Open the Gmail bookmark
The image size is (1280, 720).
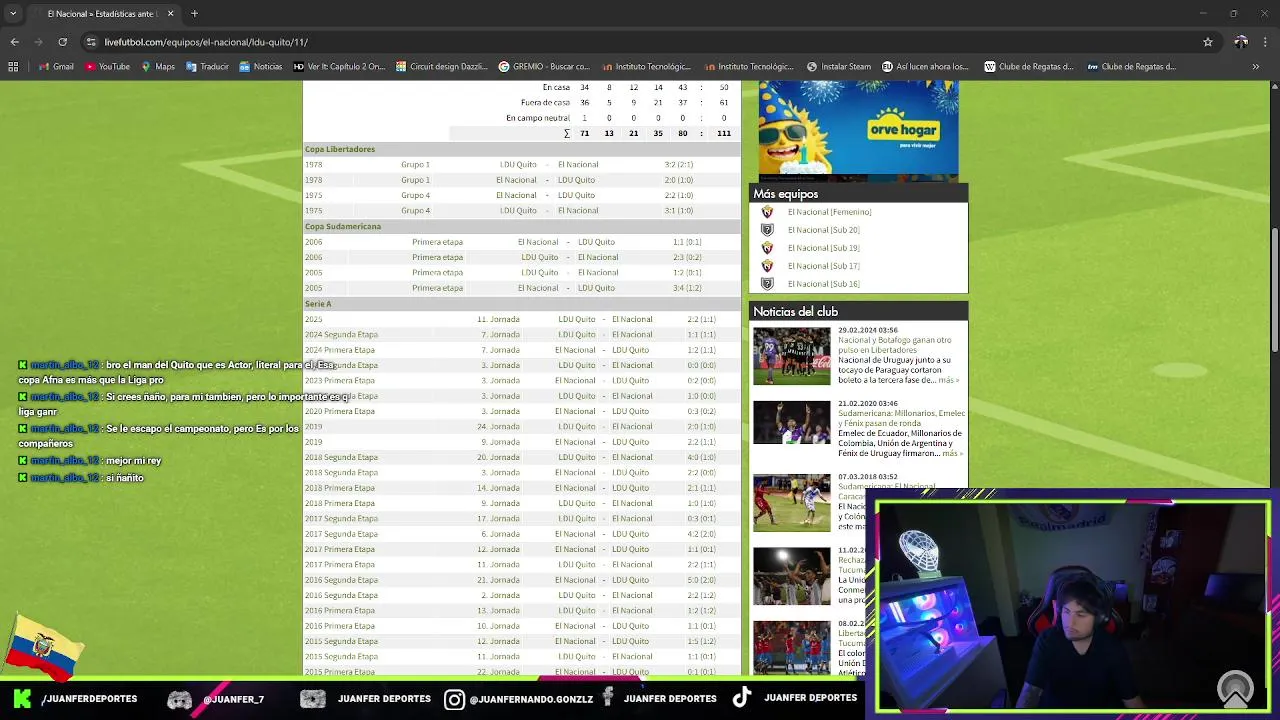point(57,67)
